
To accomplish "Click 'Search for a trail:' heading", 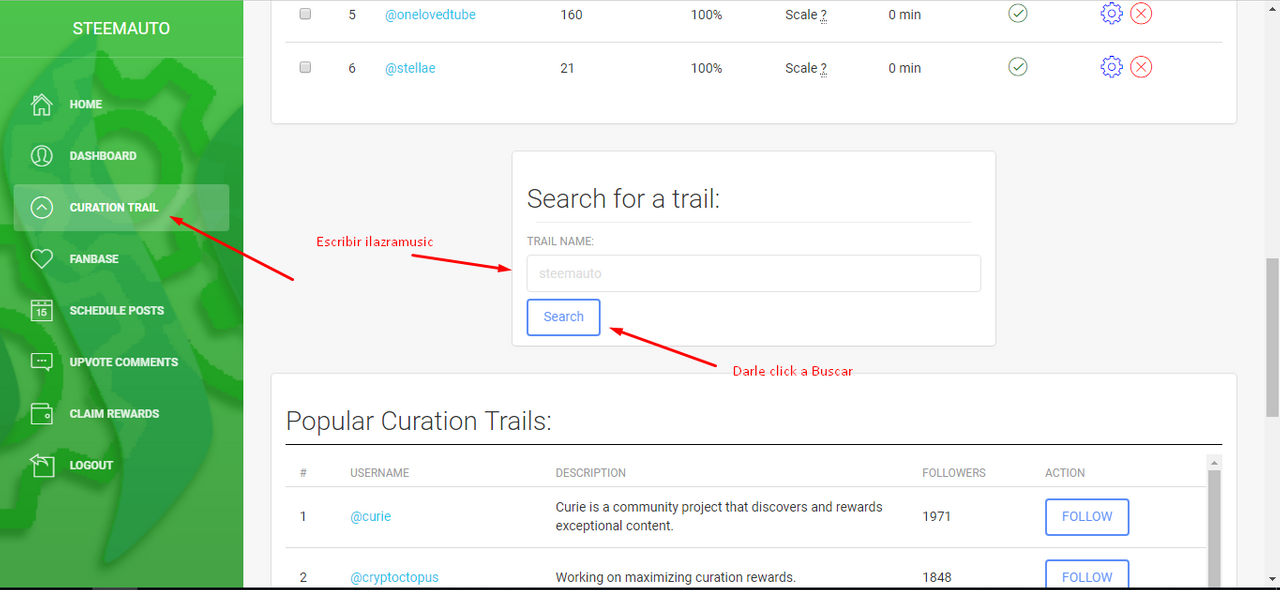I will click(x=623, y=198).
